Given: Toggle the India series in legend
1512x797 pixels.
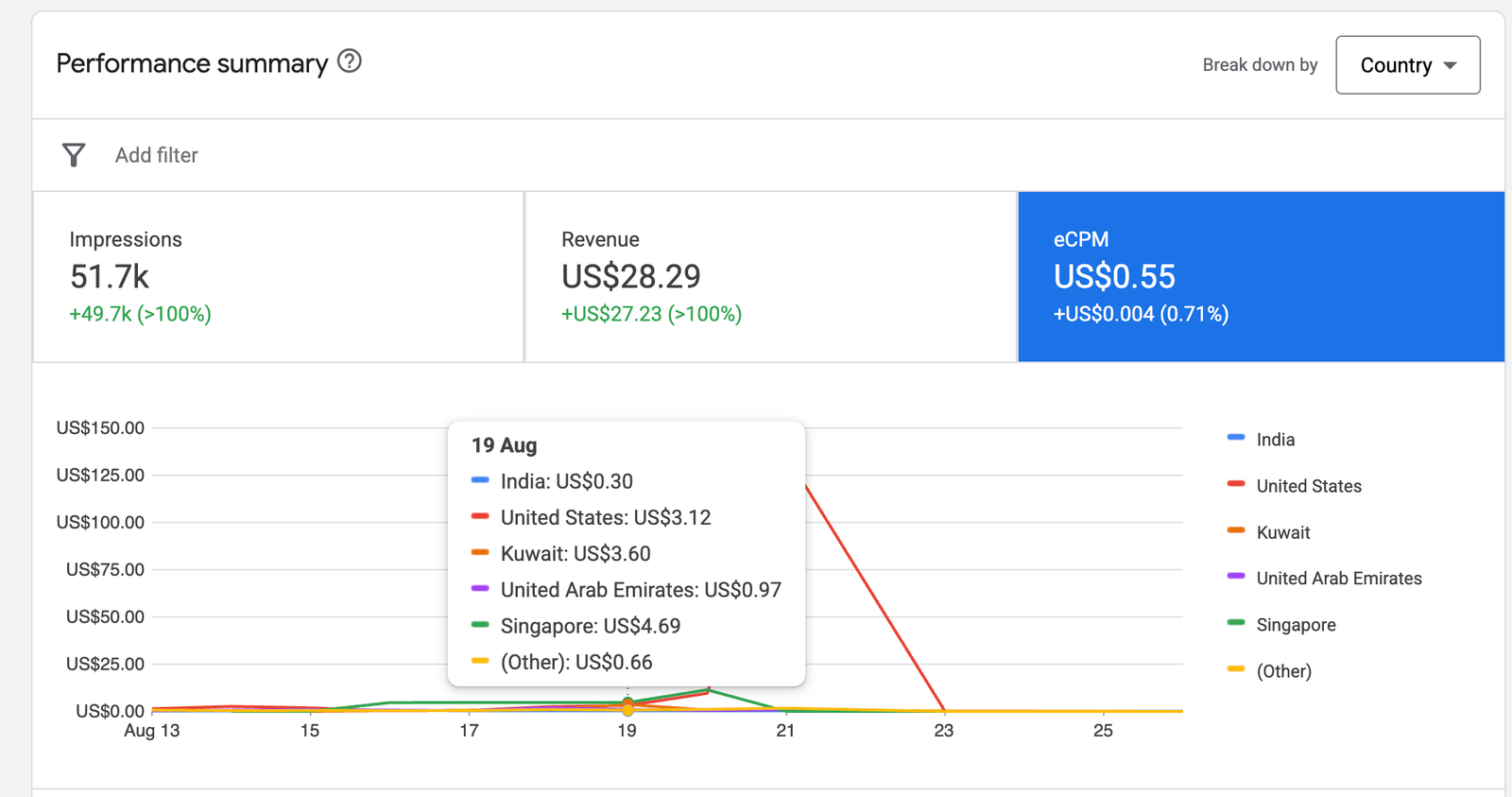Looking at the screenshot, I should point(1261,440).
